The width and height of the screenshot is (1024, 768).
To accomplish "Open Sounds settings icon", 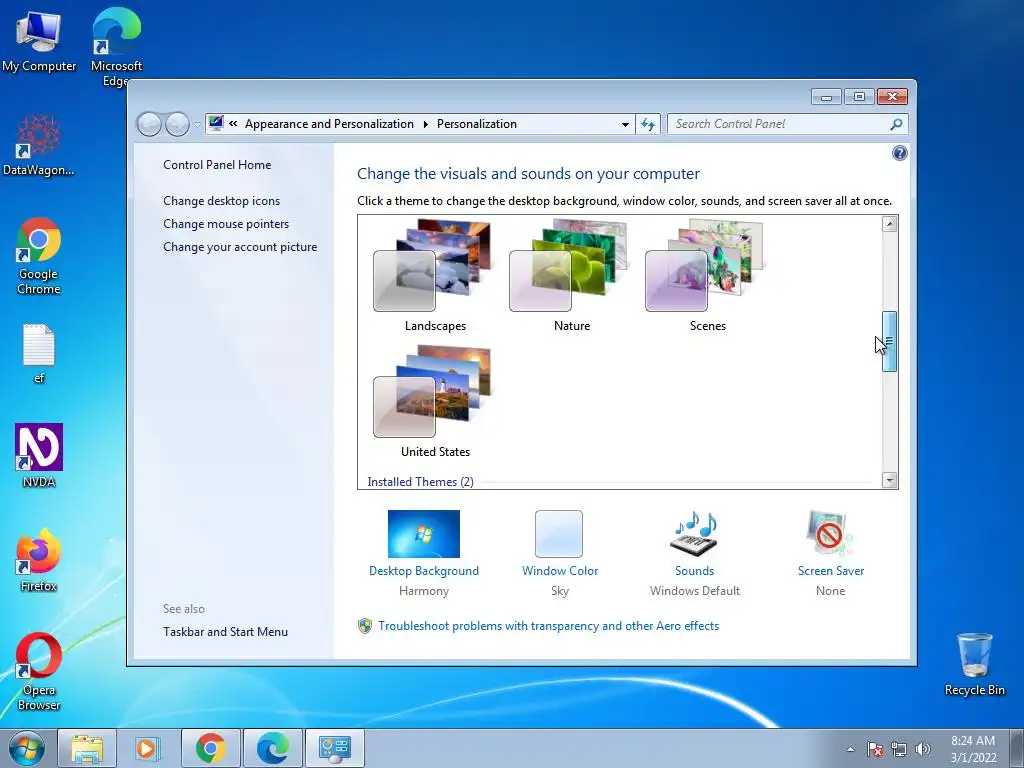I will (x=695, y=534).
